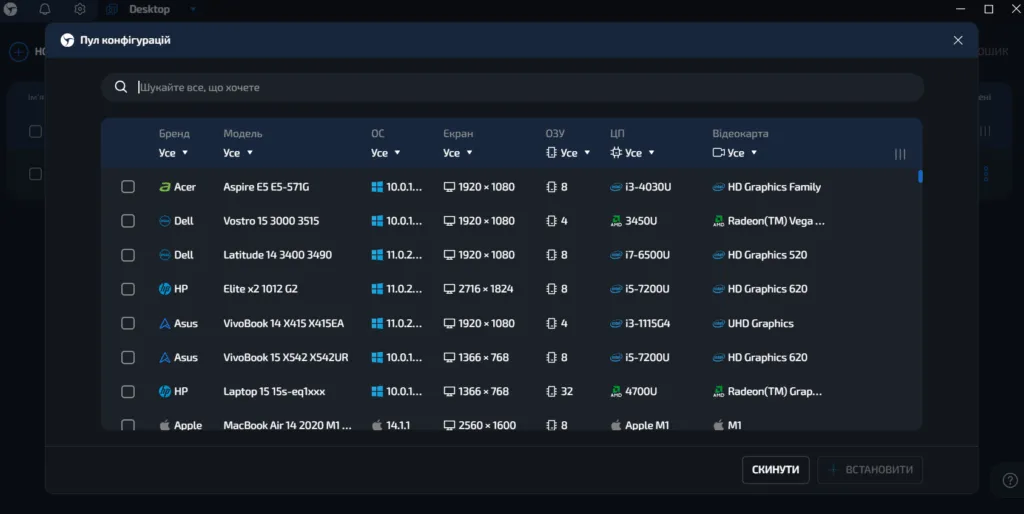Click Windows icon in Latitude 14 row
The image size is (1024, 514).
point(377,255)
